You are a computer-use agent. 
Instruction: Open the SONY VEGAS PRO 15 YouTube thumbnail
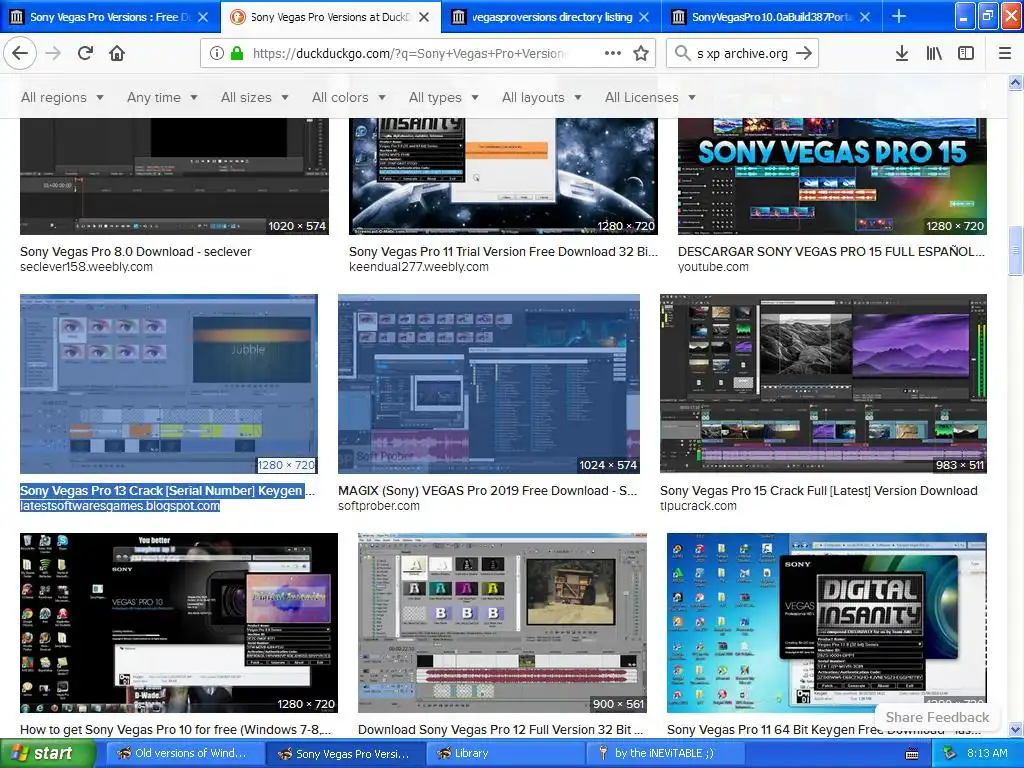click(832, 176)
